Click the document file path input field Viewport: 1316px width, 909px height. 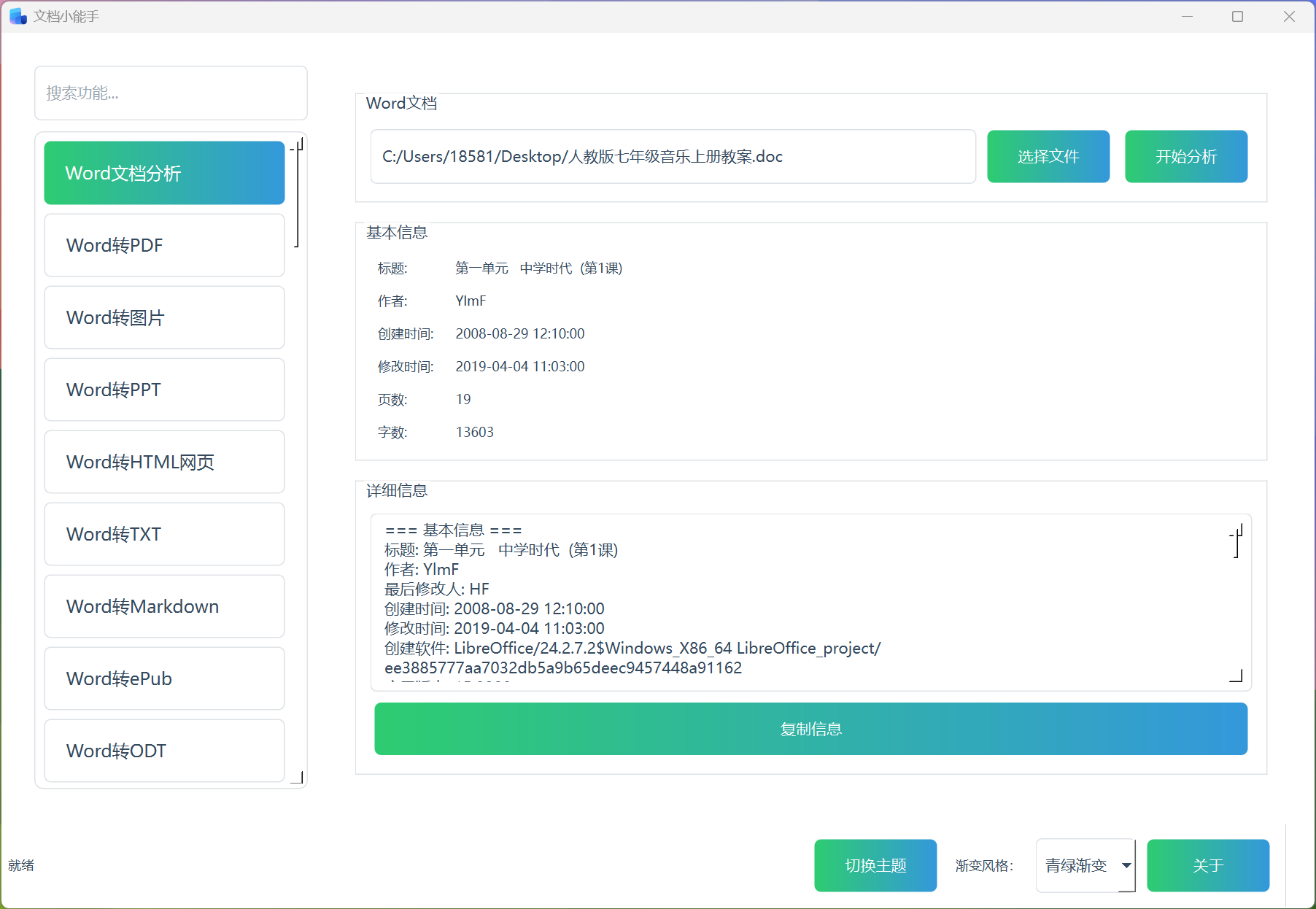(x=672, y=156)
